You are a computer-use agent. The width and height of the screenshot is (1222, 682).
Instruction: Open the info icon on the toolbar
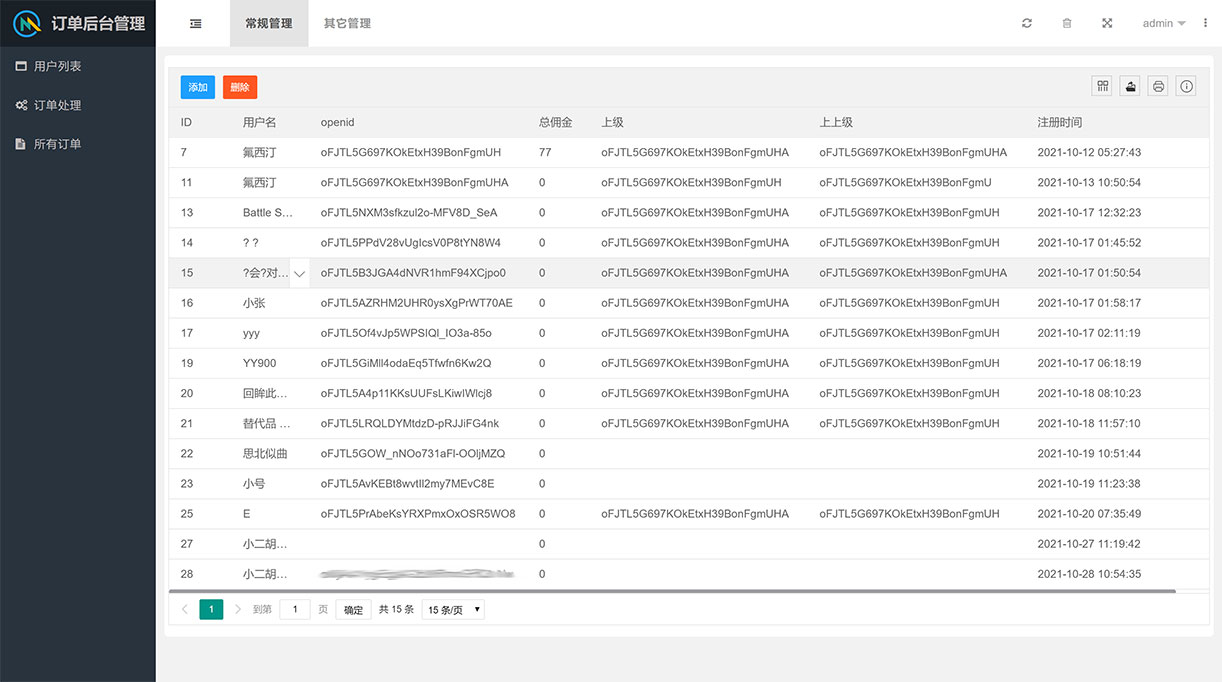pyautogui.click(x=1185, y=86)
